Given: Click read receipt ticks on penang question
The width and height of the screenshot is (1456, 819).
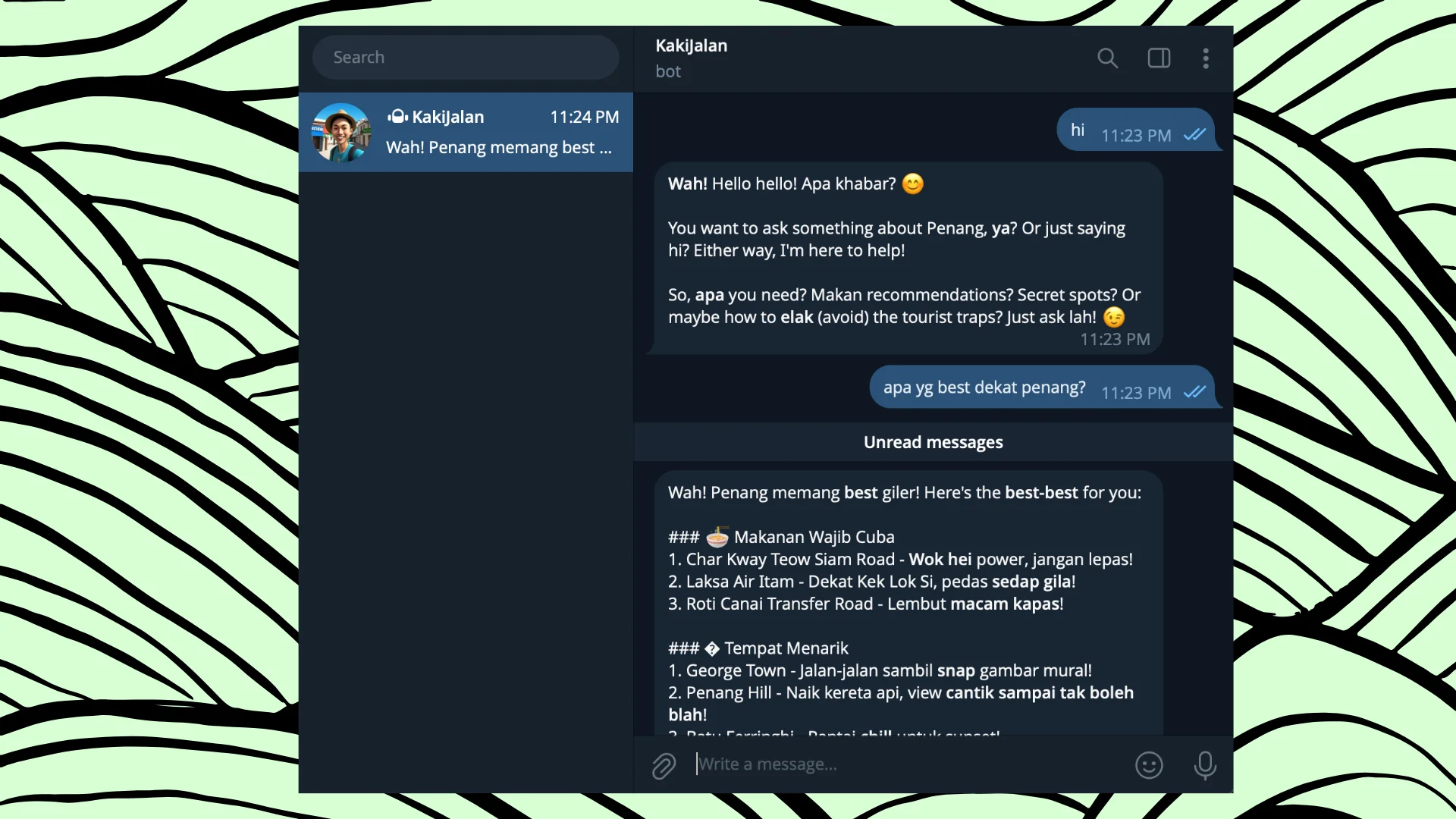Looking at the screenshot, I should pyautogui.click(x=1194, y=392).
